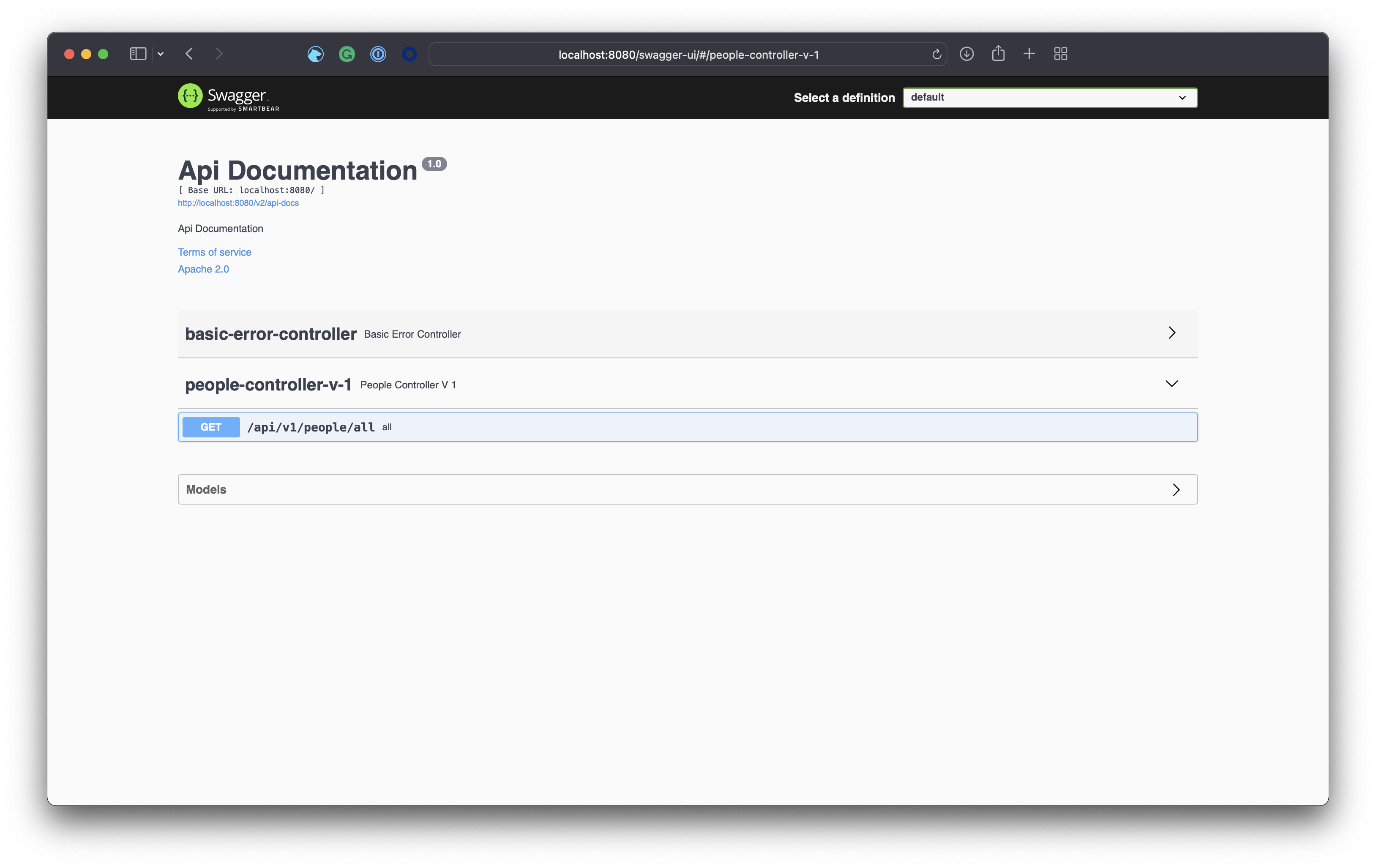
Task: Go back with the back arrow
Action: (189, 54)
